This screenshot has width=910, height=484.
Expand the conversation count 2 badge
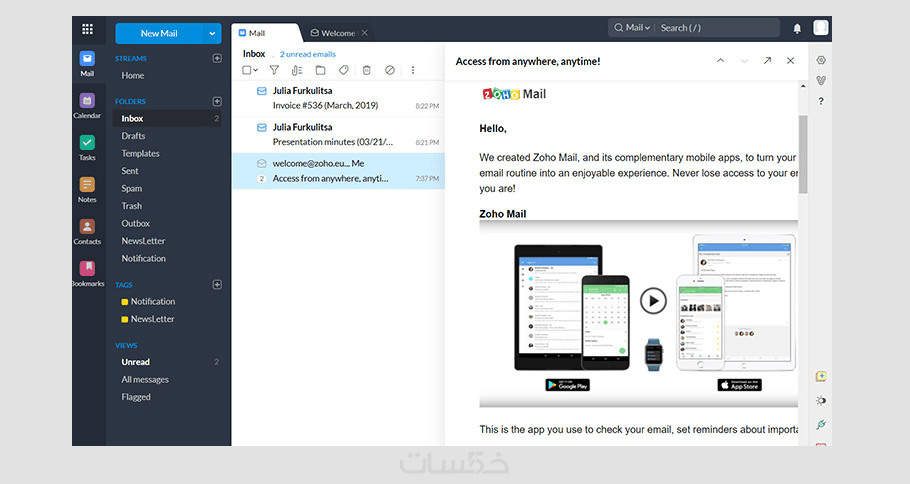[262, 179]
